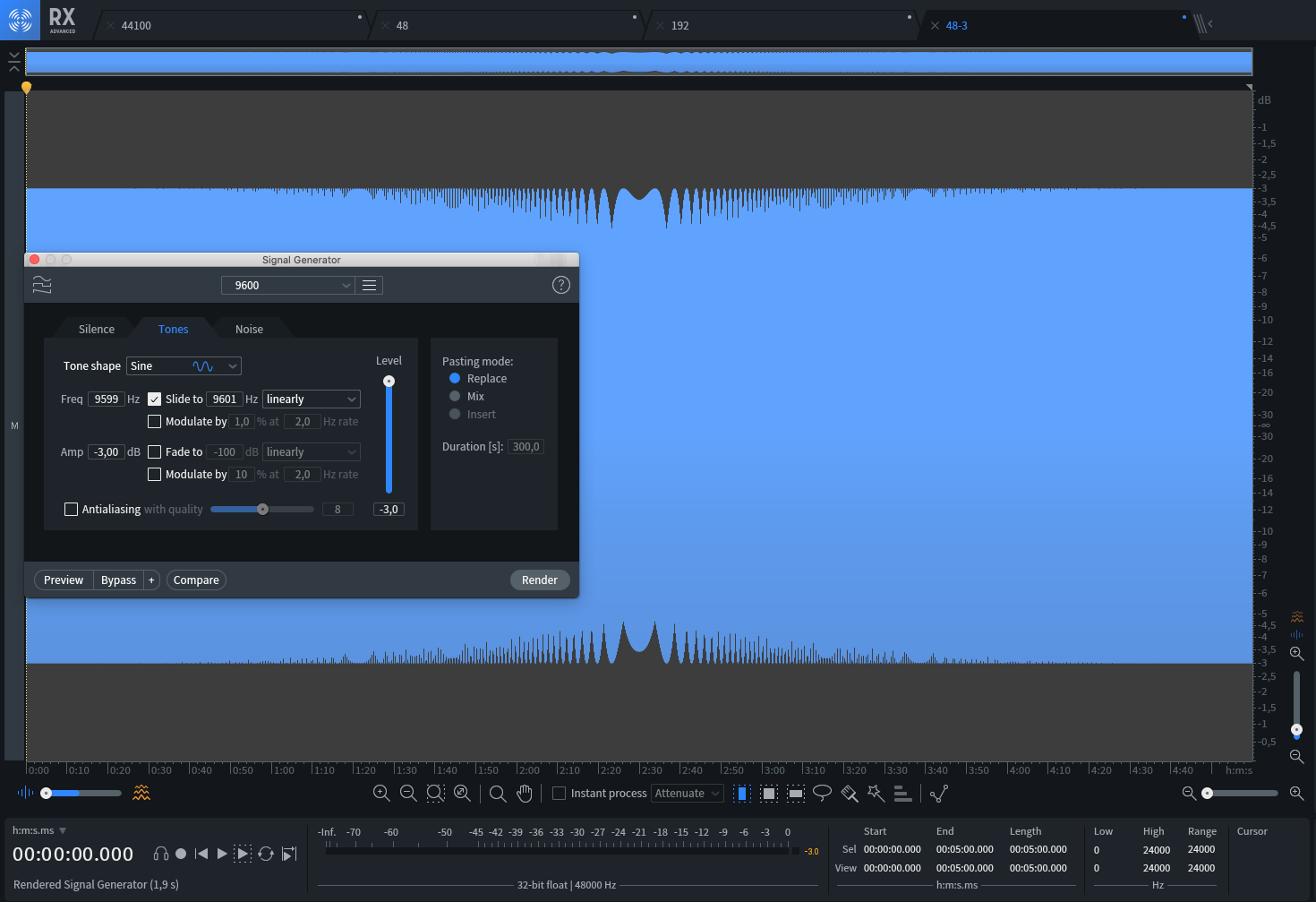Click the Compare button
1316x902 pixels.
(x=196, y=580)
